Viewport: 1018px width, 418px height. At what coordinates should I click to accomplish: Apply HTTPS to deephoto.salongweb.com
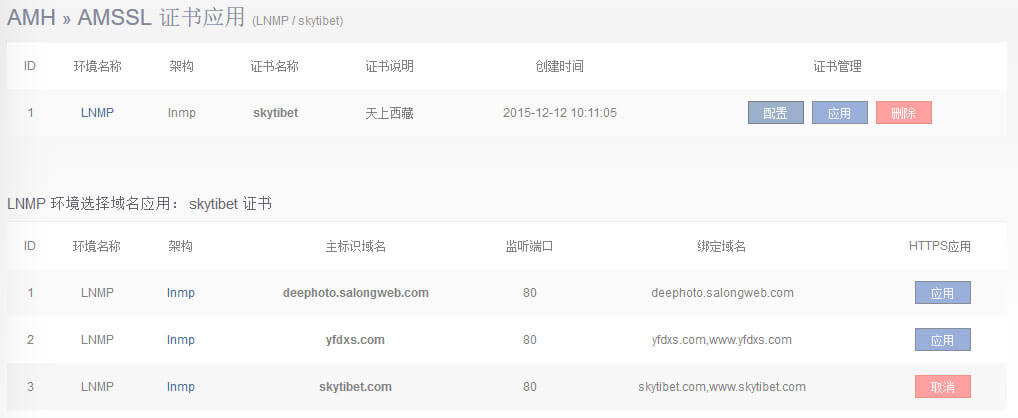pos(942,293)
